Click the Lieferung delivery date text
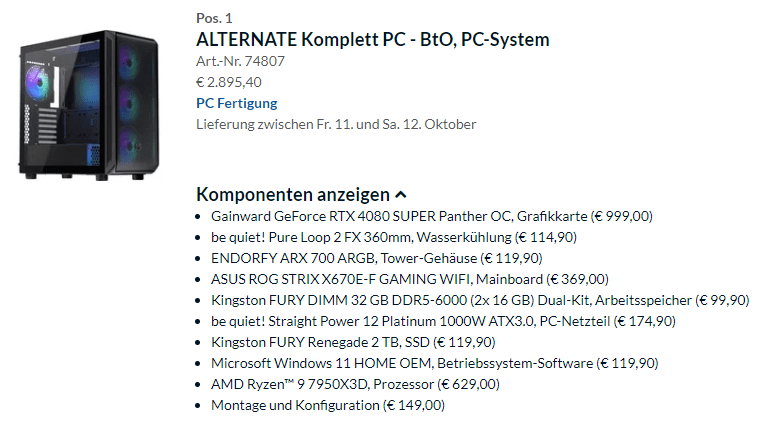This screenshot has width=775, height=432. click(x=336, y=124)
